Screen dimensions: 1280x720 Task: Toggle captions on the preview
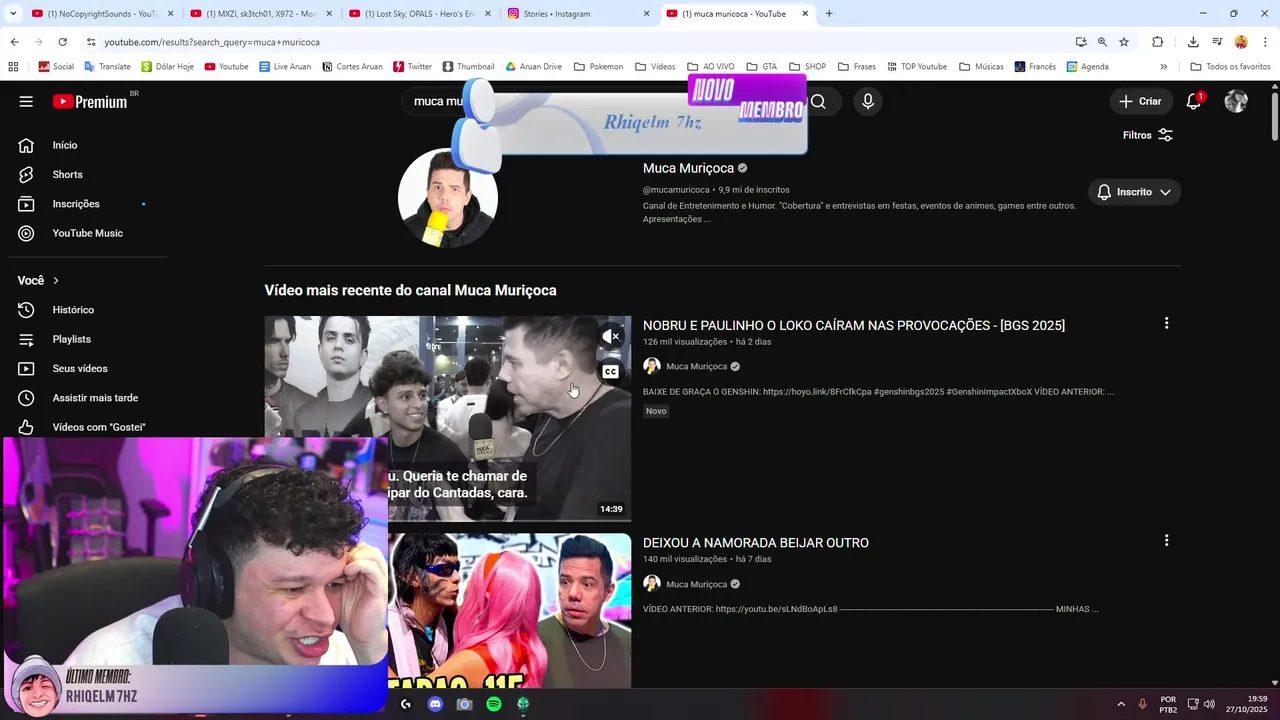pyautogui.click(x=610, y=371)
